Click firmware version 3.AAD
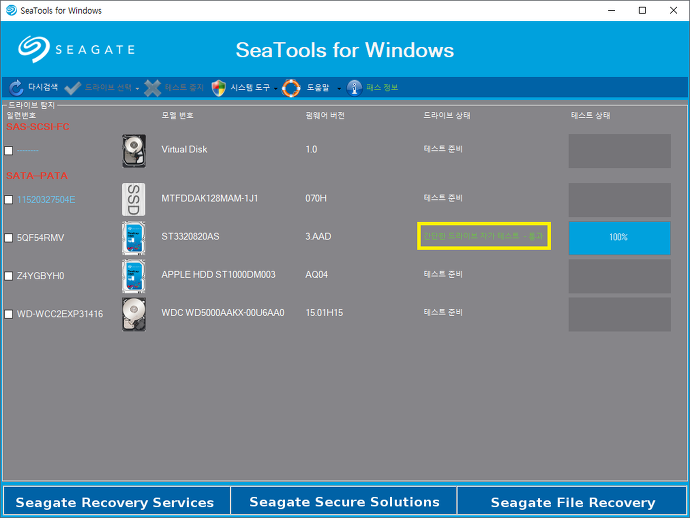The image size is (690, 518). pyautogui.click(x=318, y=236)
